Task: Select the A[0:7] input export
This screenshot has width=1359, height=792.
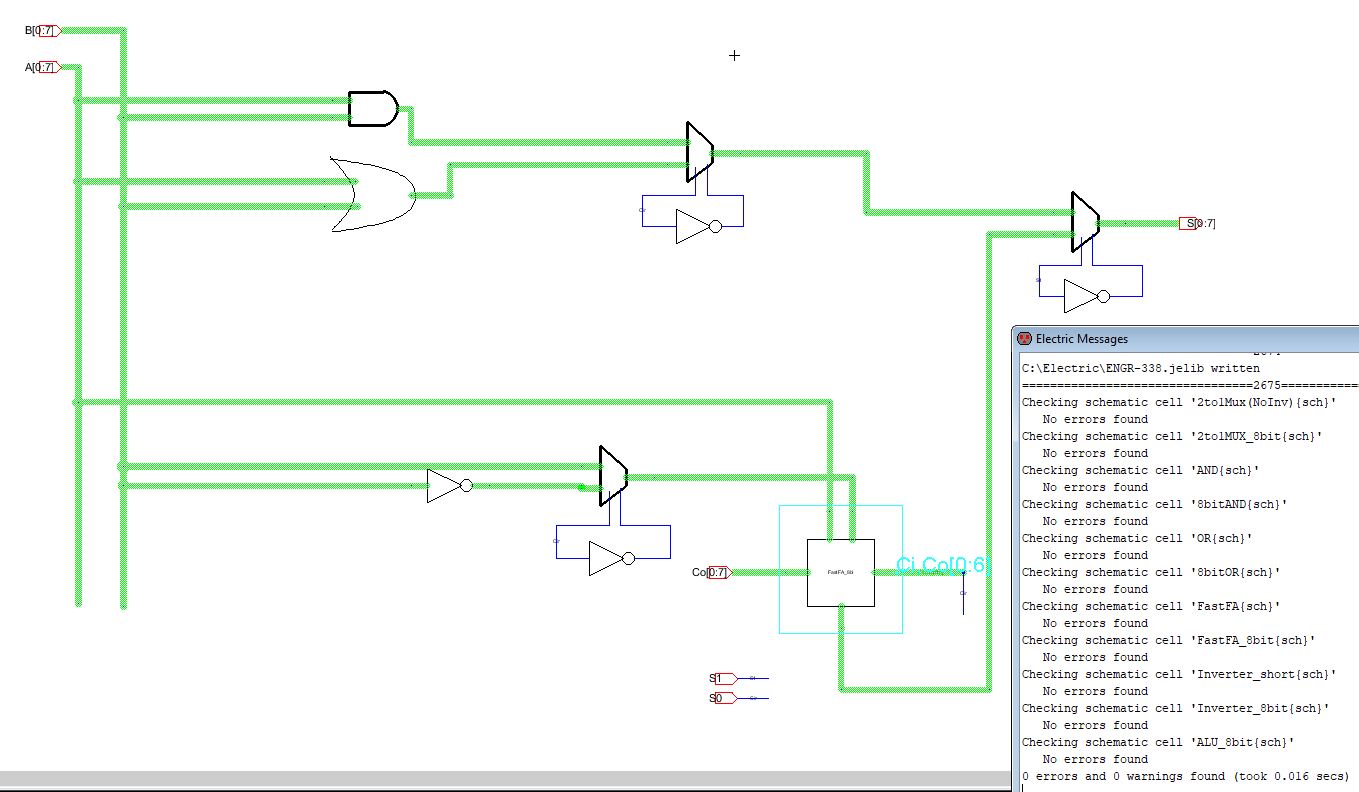Action: (43, 68)
